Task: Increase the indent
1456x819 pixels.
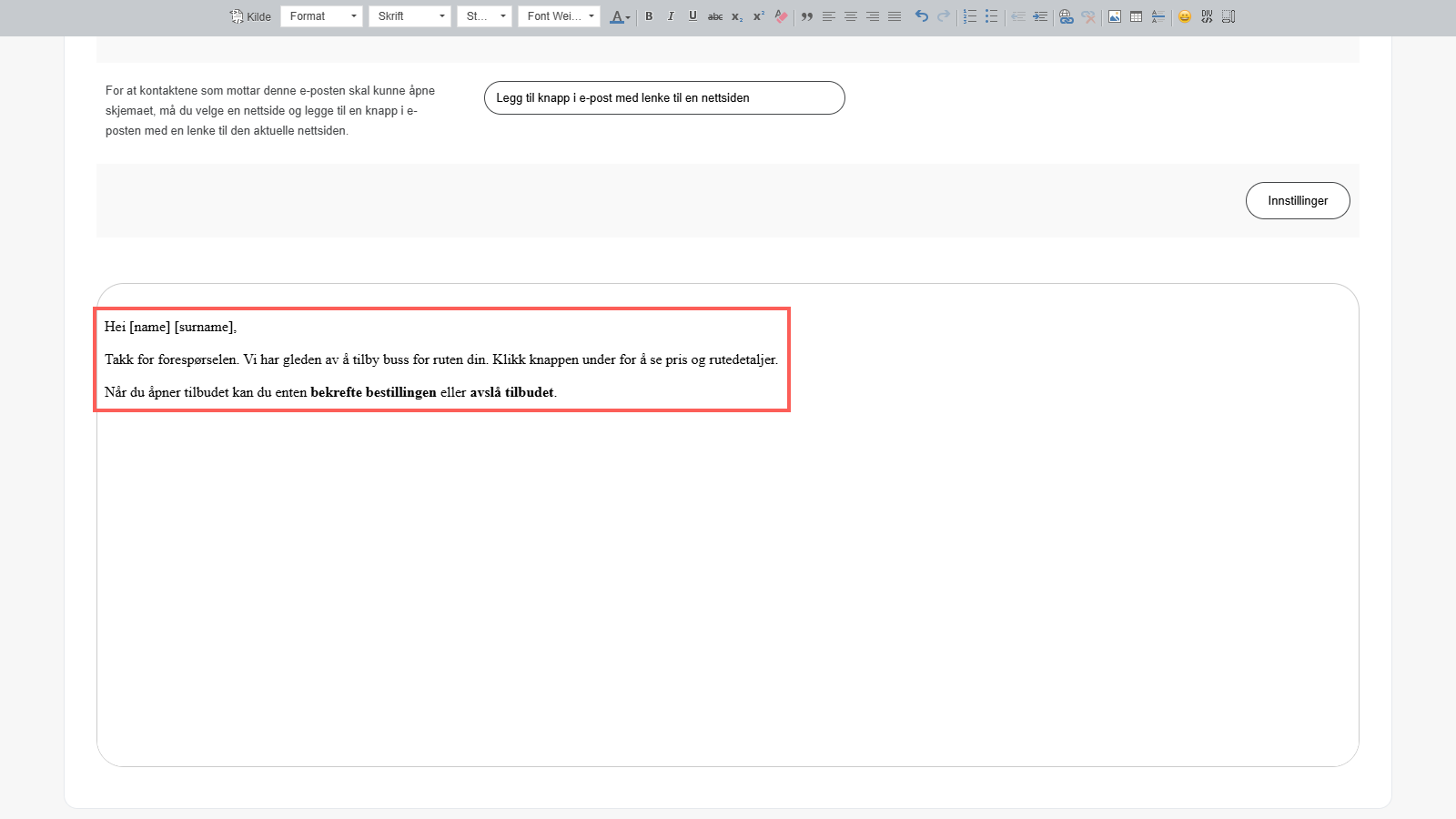Action: point(1040,16)
